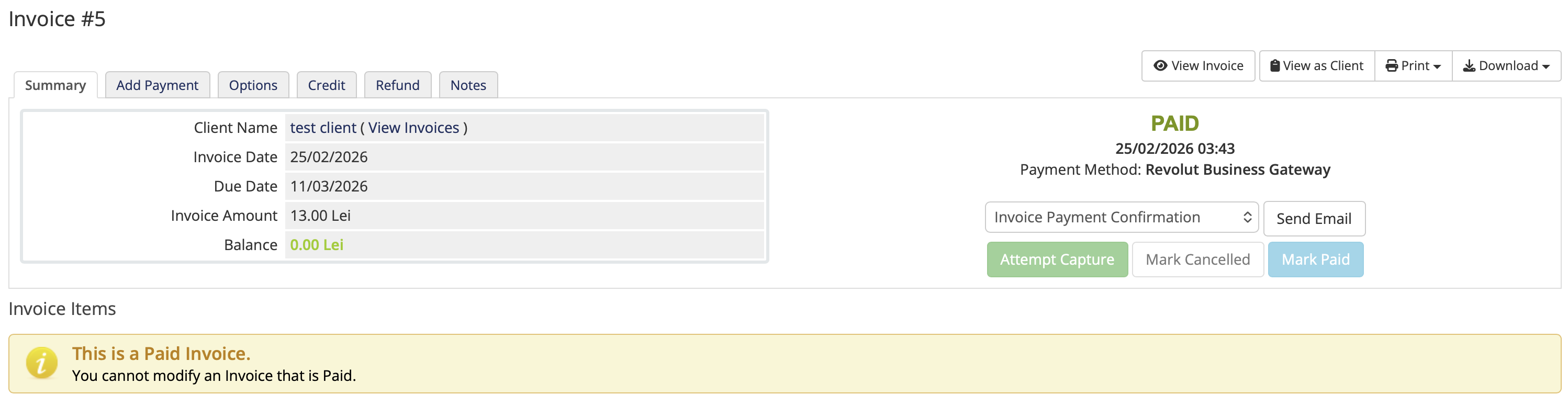The width and height of the screenshot is (1568, 406).
Task: Click the eye icon on View Invoice
Action: pyautogui.click(x=1160, y=66)
